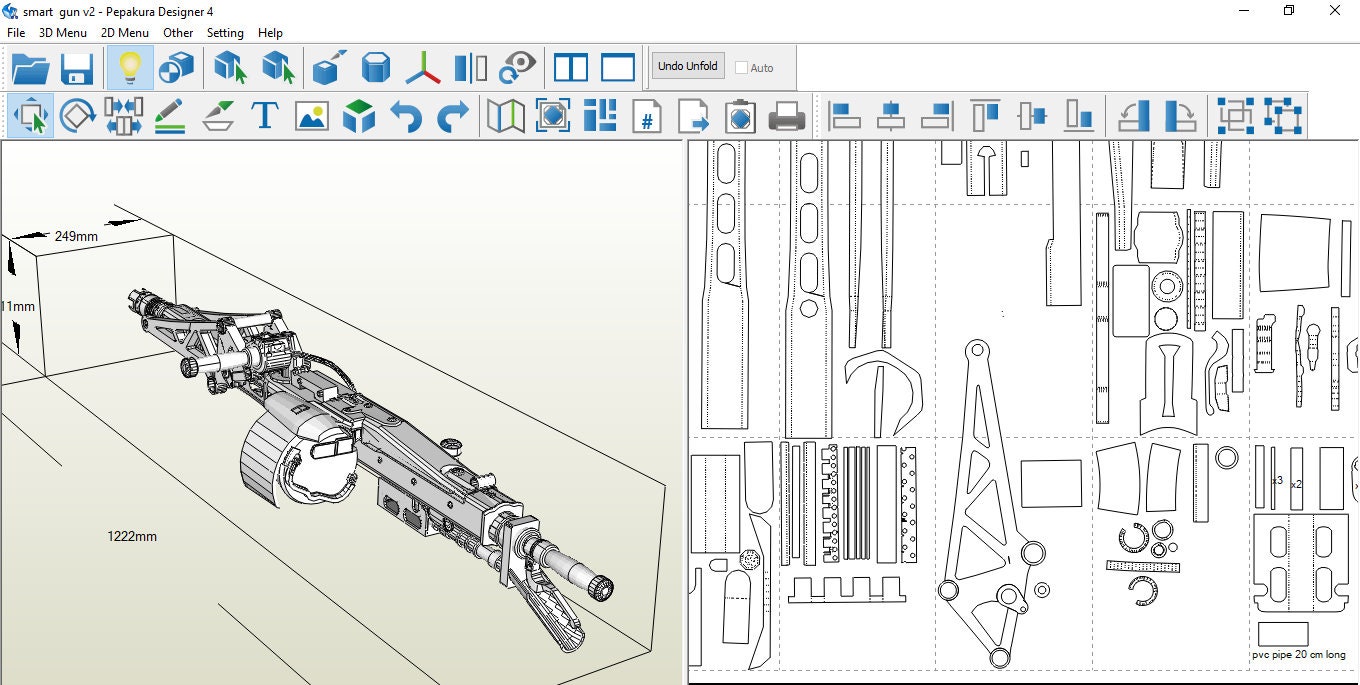Activate the select and move tool
This screenshot has height=685, width=1360.
30,116
